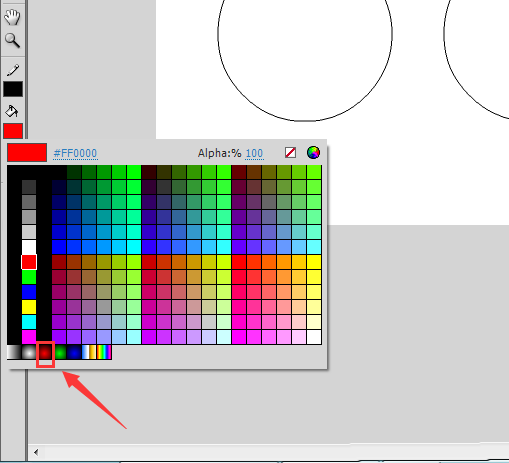Select the Zoom magnifier tool
The image size is (509, 463).
click(12, 41)
